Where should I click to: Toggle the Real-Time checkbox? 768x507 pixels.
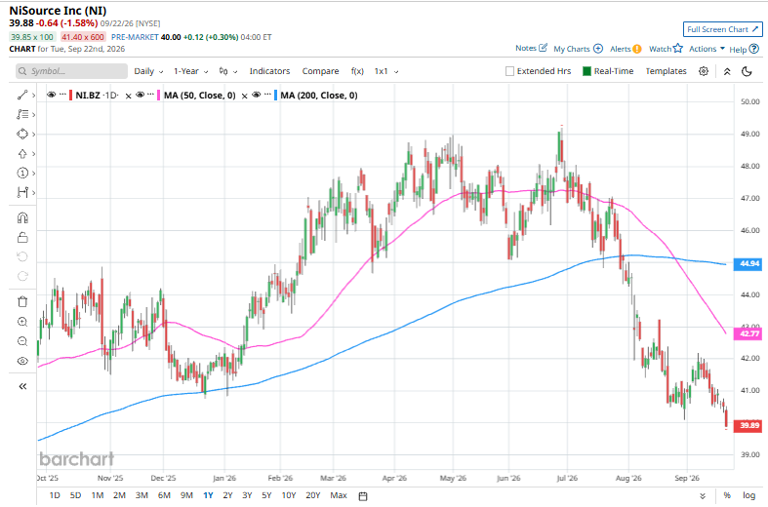click(587, 72)
